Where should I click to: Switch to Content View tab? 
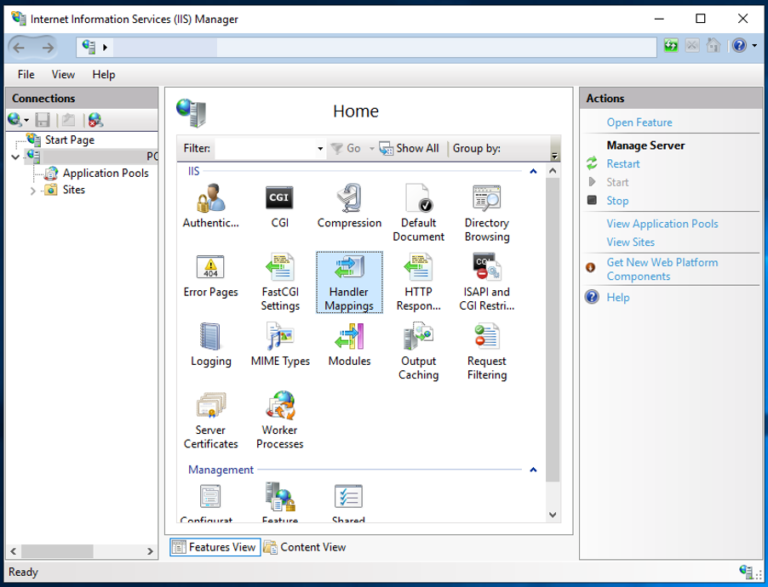click(x=305, y=547)
